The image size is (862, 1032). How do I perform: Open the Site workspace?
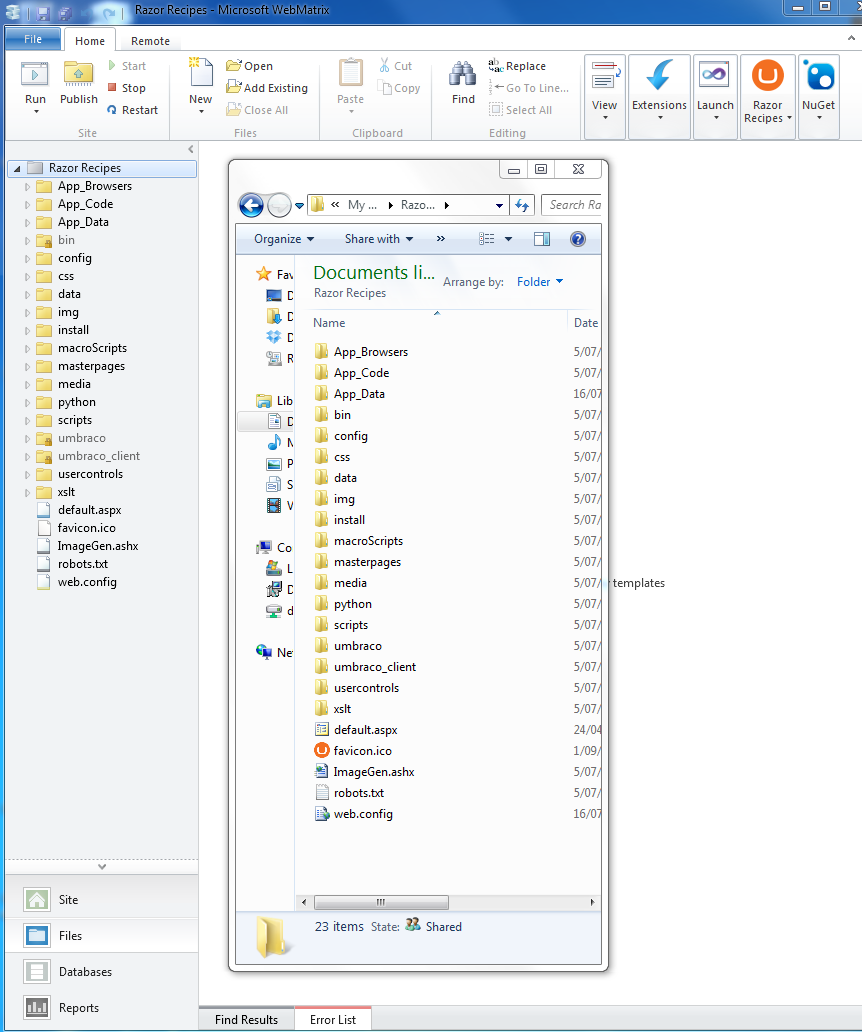(x=101, y=900)
